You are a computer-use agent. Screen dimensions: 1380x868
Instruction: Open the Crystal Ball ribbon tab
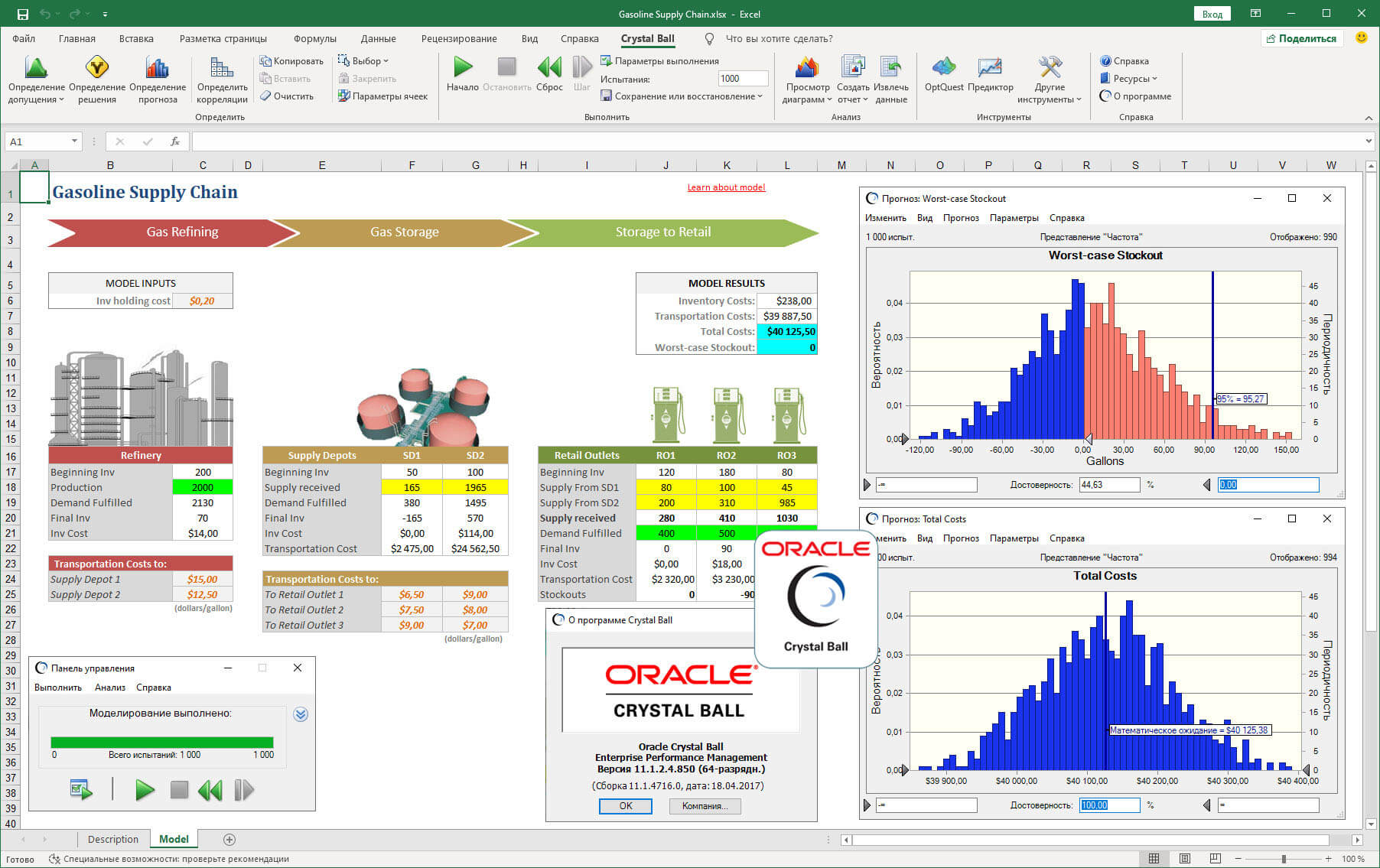(647, 38)
